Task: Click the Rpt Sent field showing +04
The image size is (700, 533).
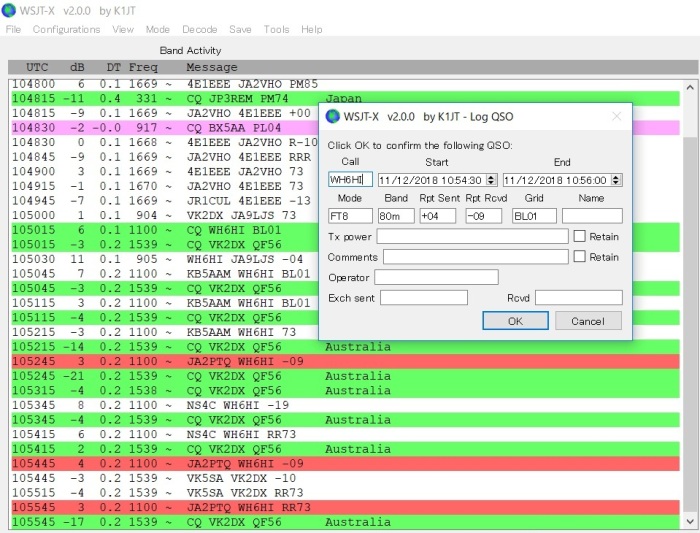Action: coord(438,216)
